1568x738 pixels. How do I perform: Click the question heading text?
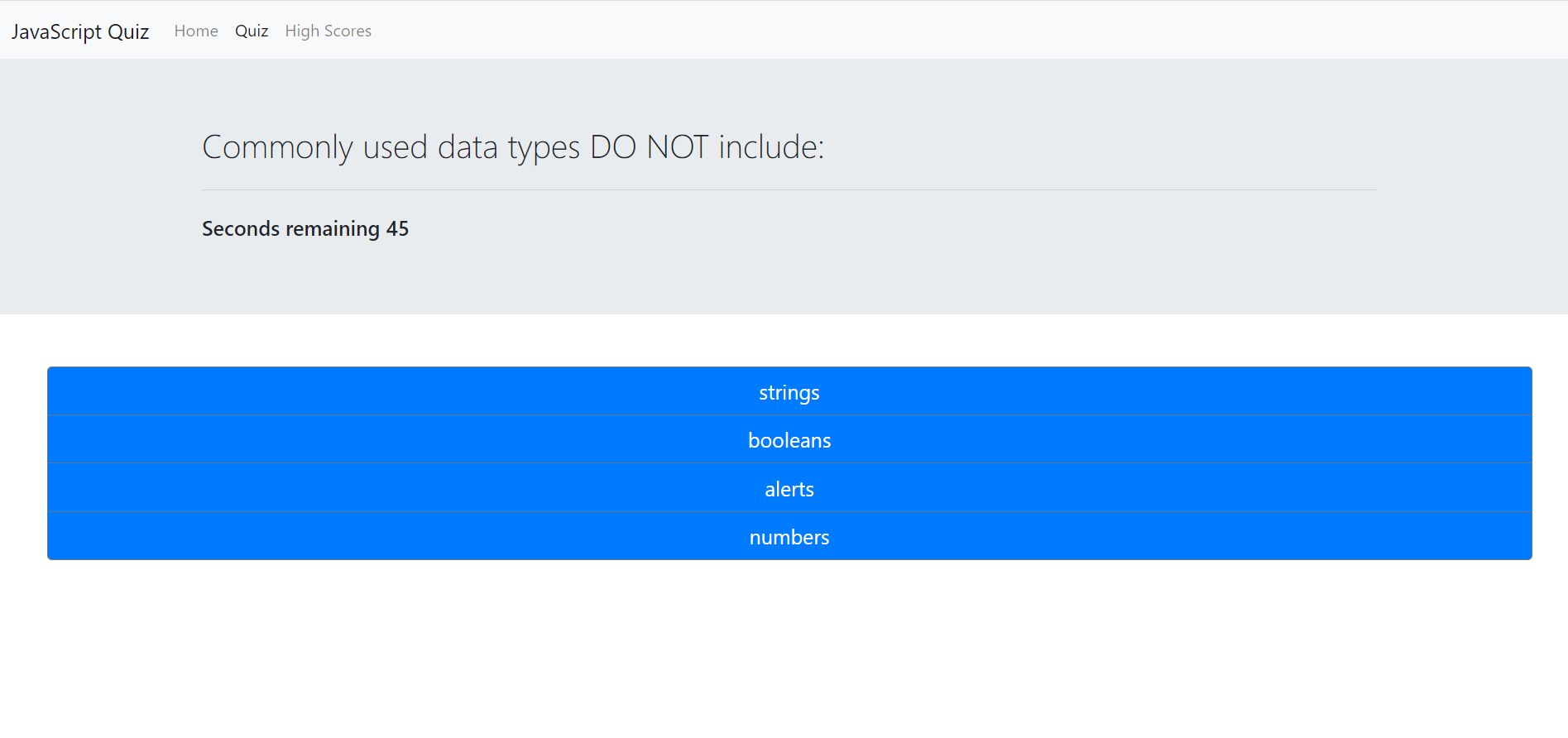(512, 146)
